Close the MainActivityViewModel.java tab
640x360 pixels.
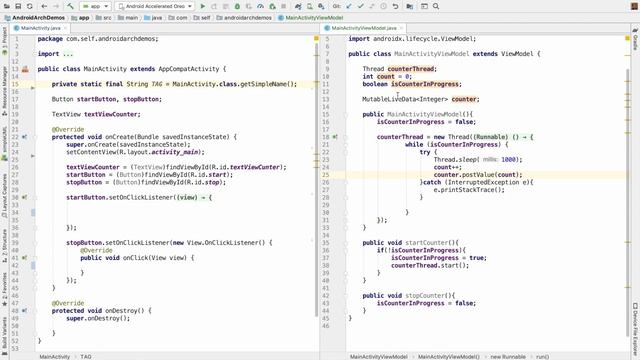pos(402,28)
